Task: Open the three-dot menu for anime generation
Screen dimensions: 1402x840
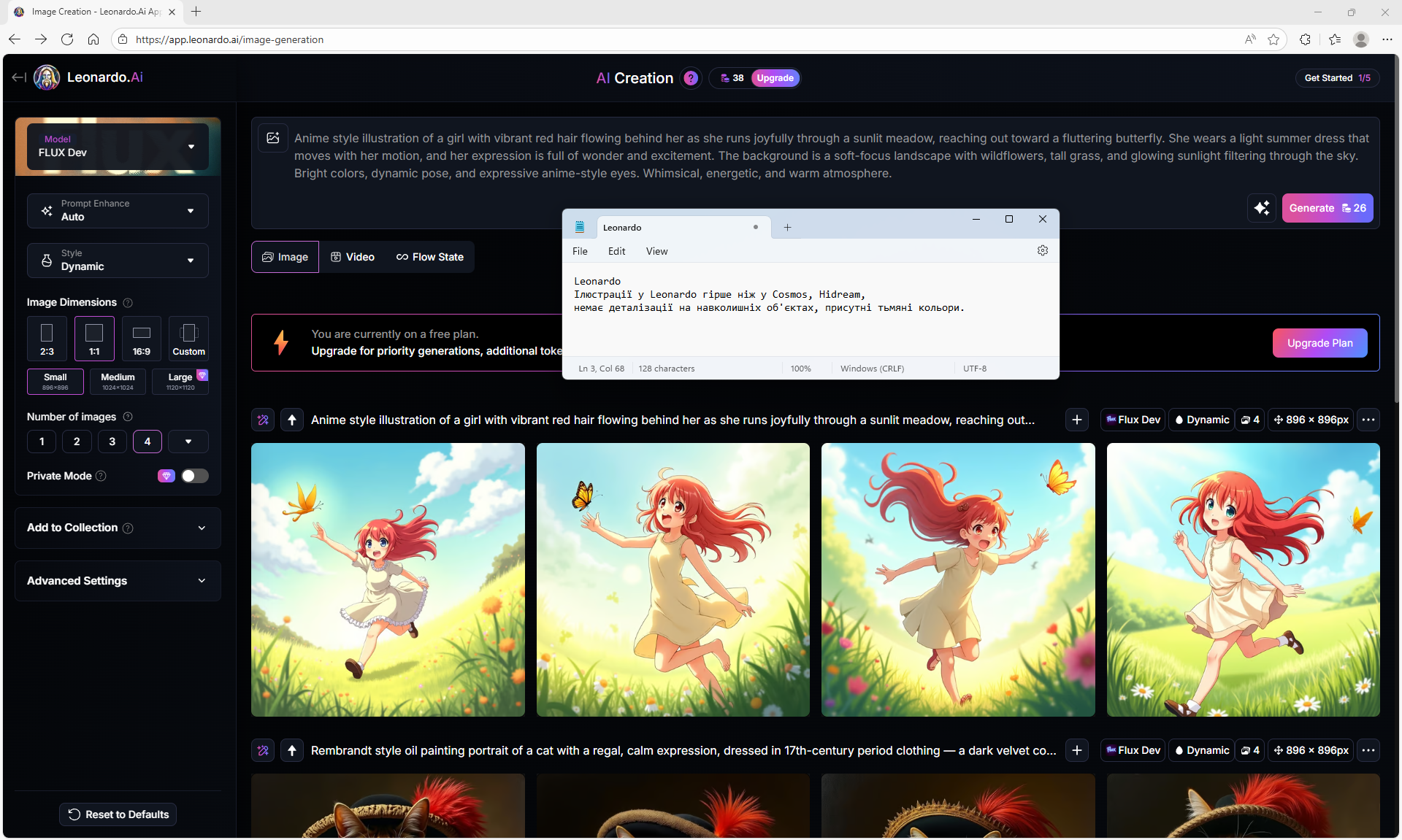Action: point(1368,420)
